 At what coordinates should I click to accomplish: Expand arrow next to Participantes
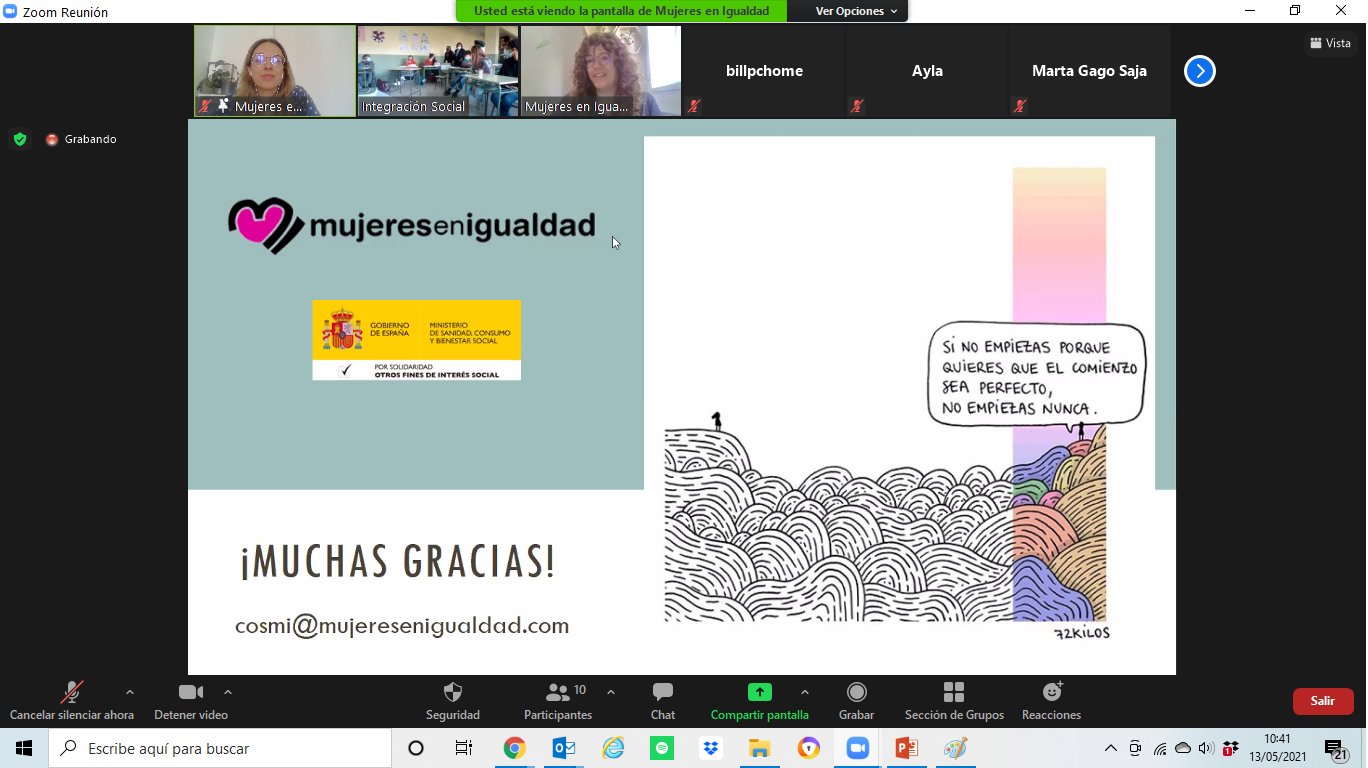(611, 692)
